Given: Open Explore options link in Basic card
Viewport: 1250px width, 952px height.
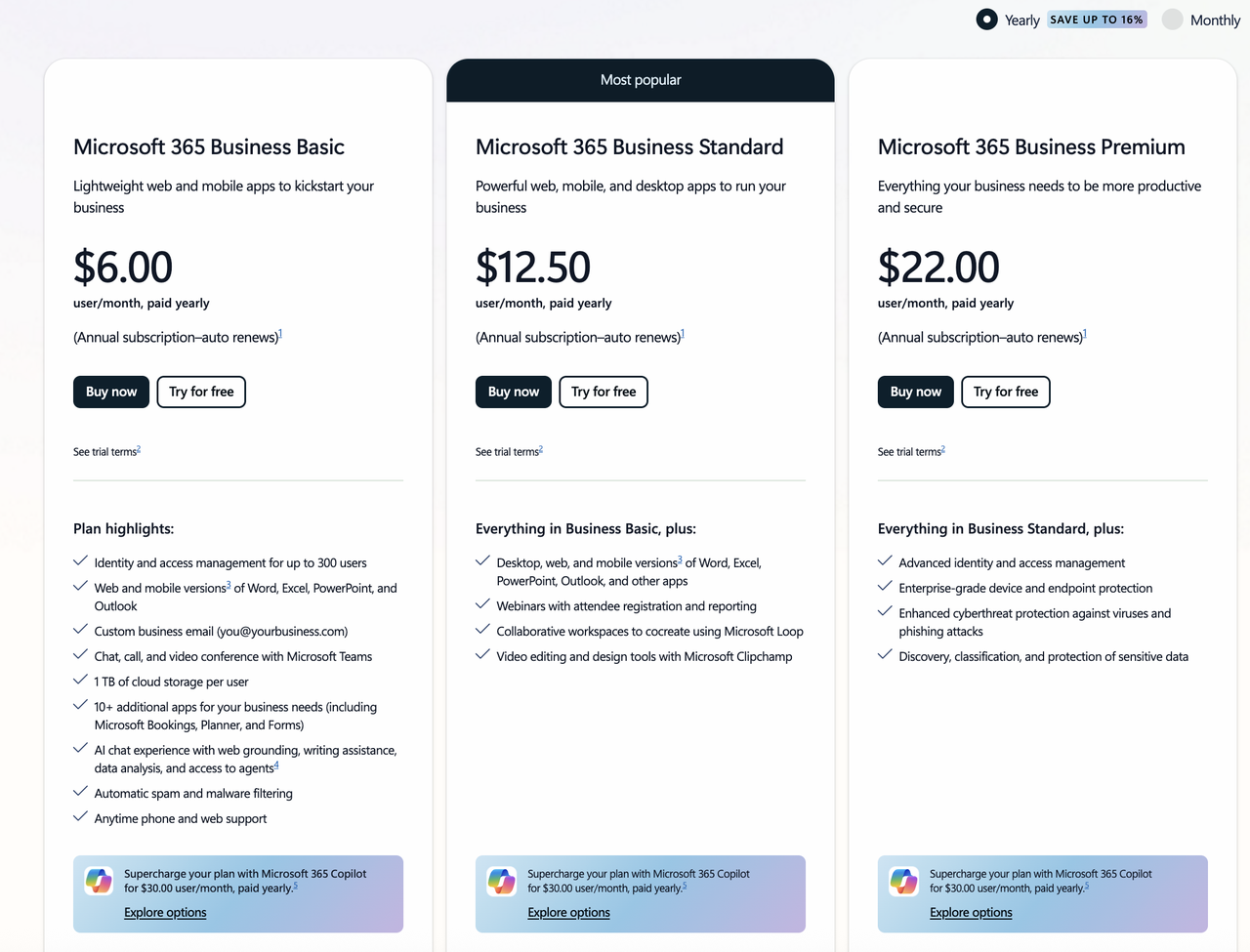Looking at the screenshot, I should click(165, 912).
